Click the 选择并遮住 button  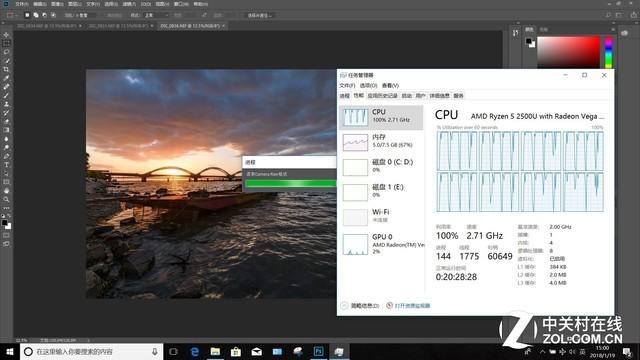260,15
